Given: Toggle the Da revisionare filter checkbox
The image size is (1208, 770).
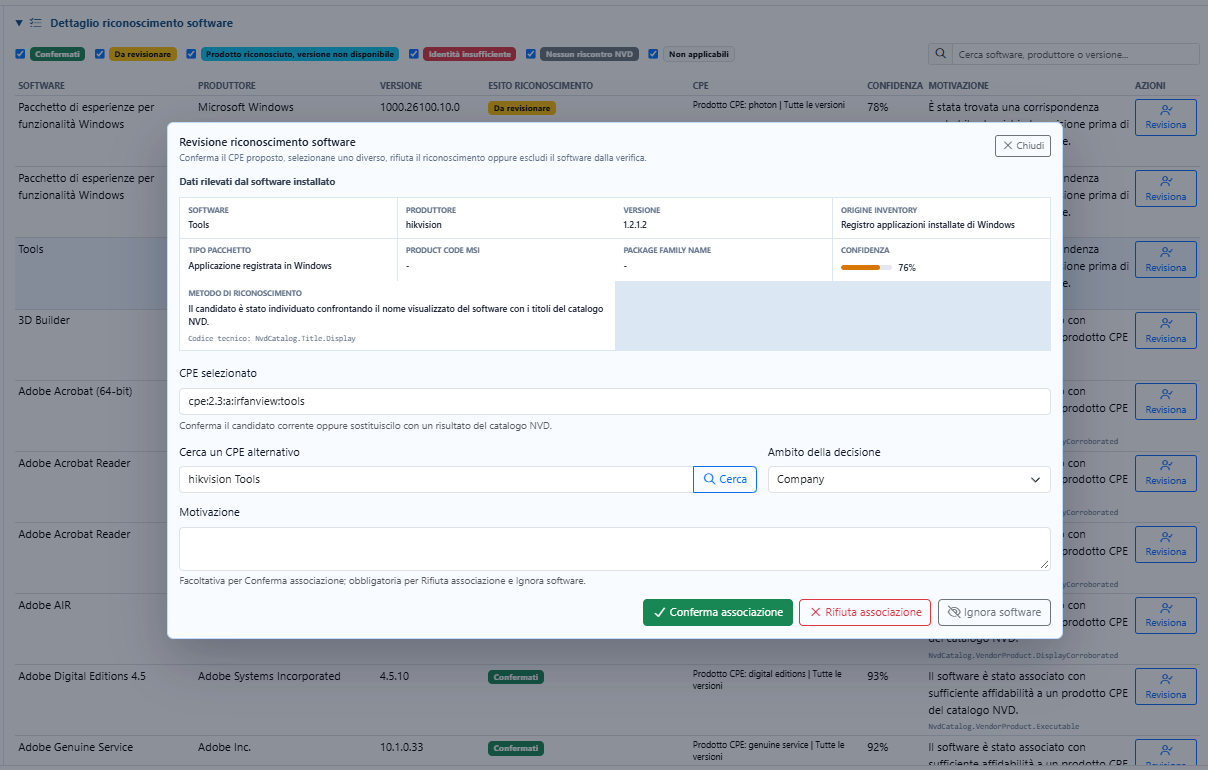Looking at the screenshot, I should point(99,54).
